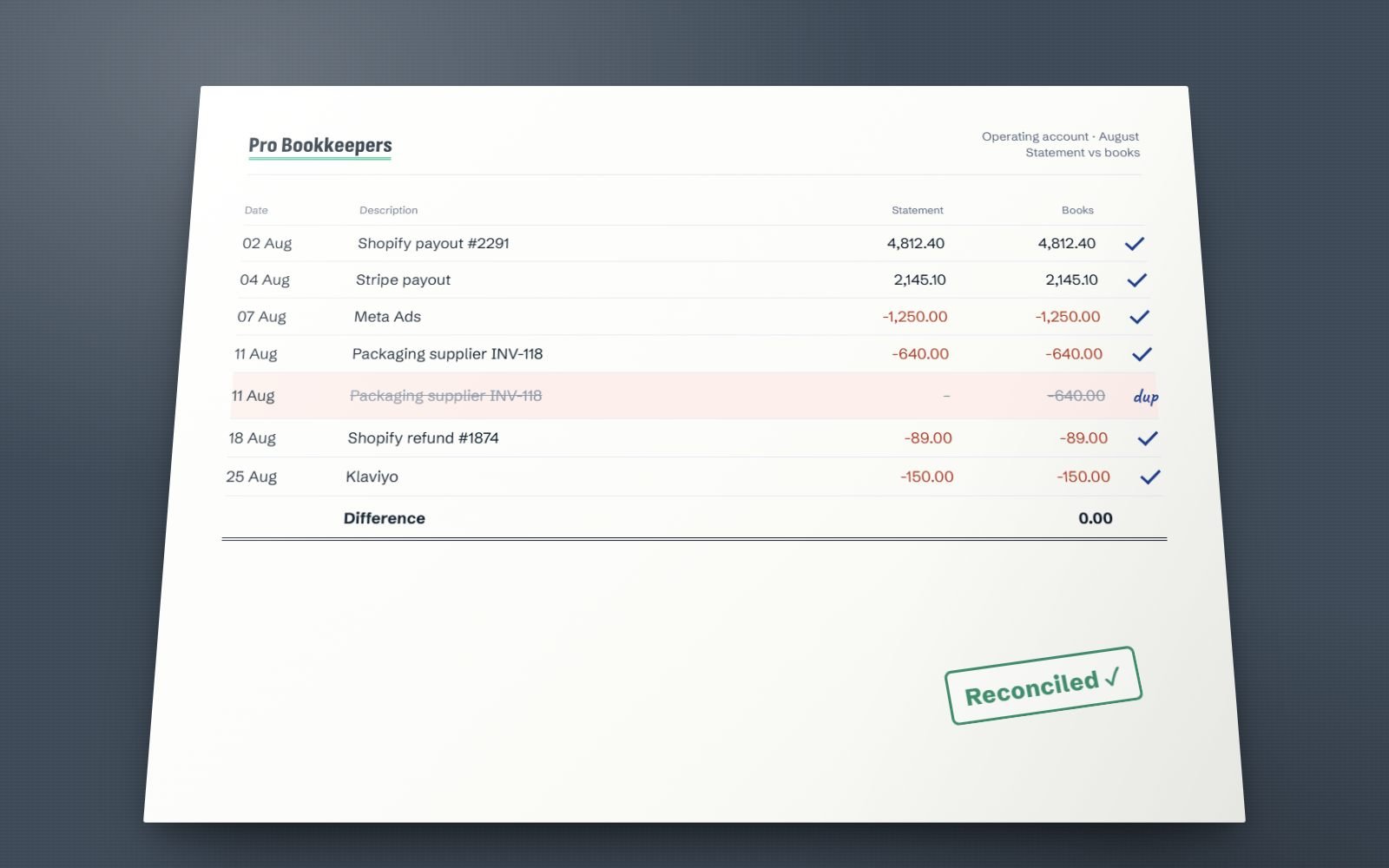Viewport: 1389px width, 868px height.
Task: Click 'Statement vs books' subtitle
Action: (1083, 153)
